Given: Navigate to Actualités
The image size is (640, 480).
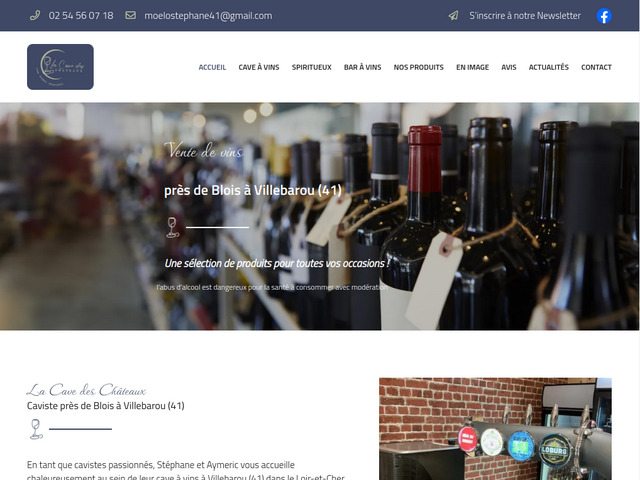Looking at the screenshot, I should coord(549,67).
